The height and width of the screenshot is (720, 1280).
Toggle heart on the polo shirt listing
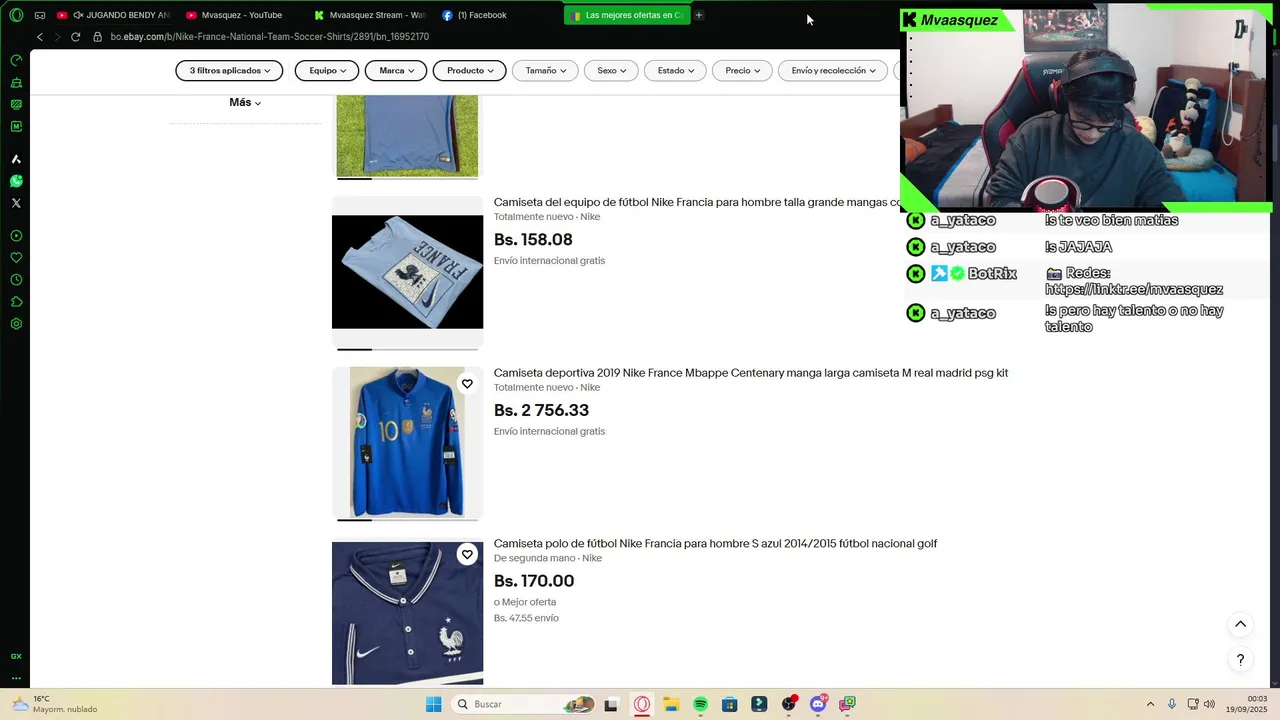coord(467,555)
